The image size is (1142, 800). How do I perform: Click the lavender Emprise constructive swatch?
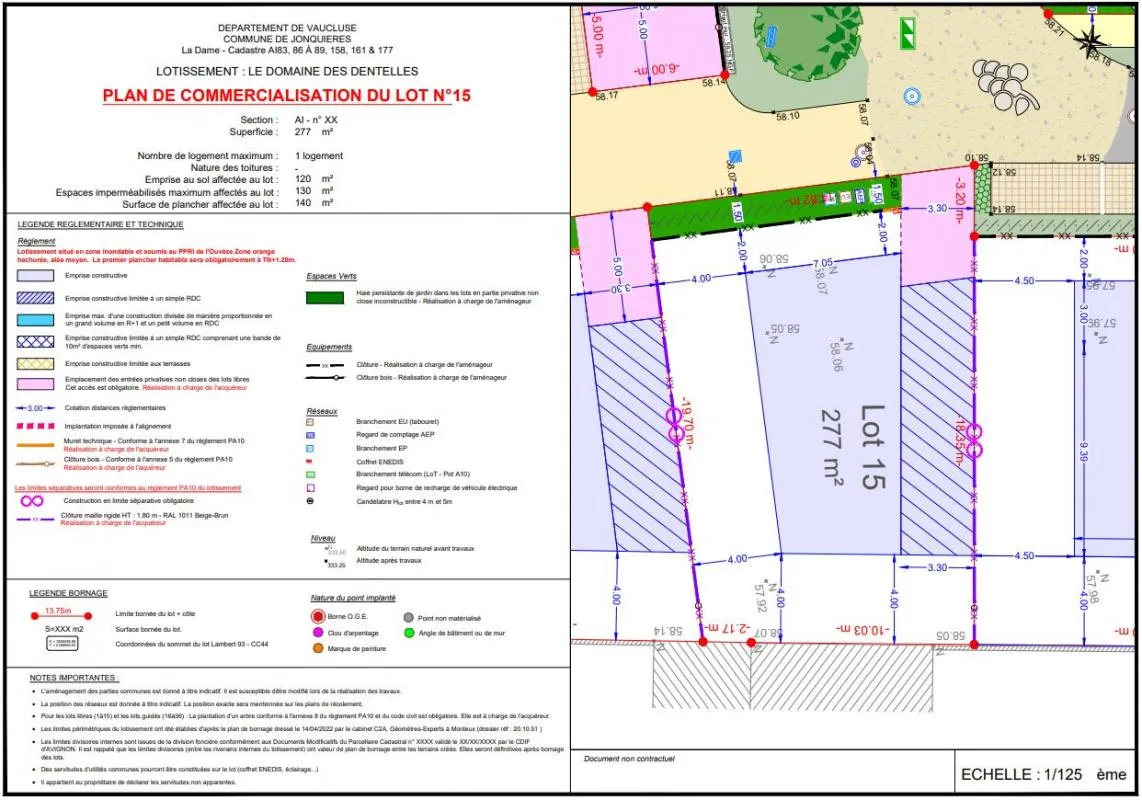click(41, 275)
